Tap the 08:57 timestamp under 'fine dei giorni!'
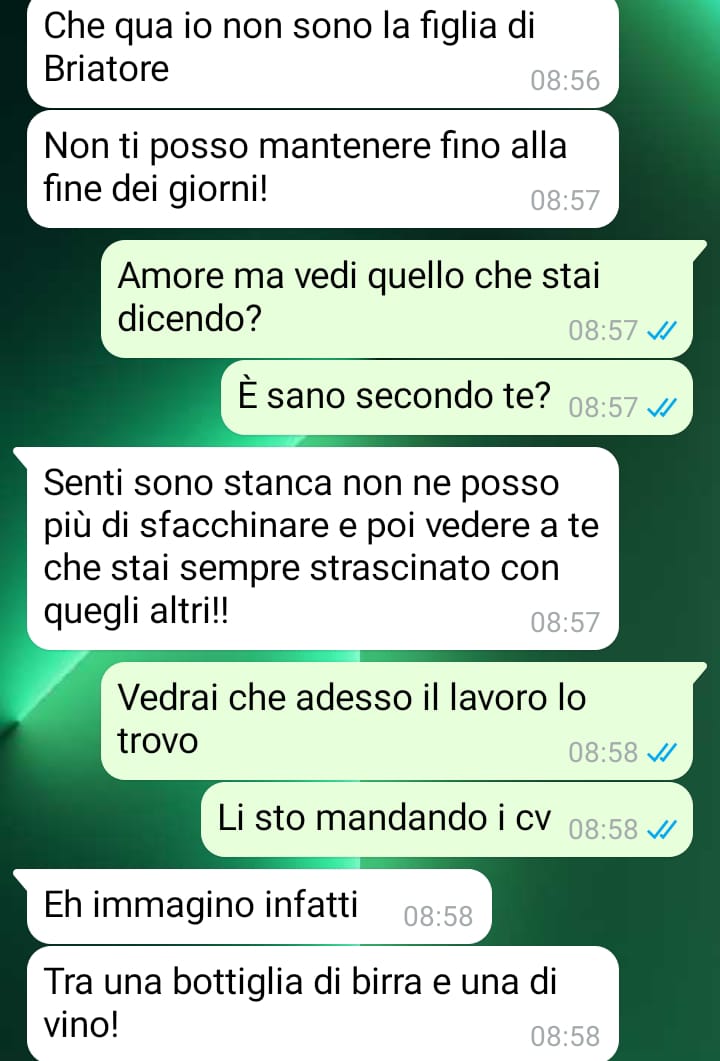720x1061 pixels. pos(565,201)
